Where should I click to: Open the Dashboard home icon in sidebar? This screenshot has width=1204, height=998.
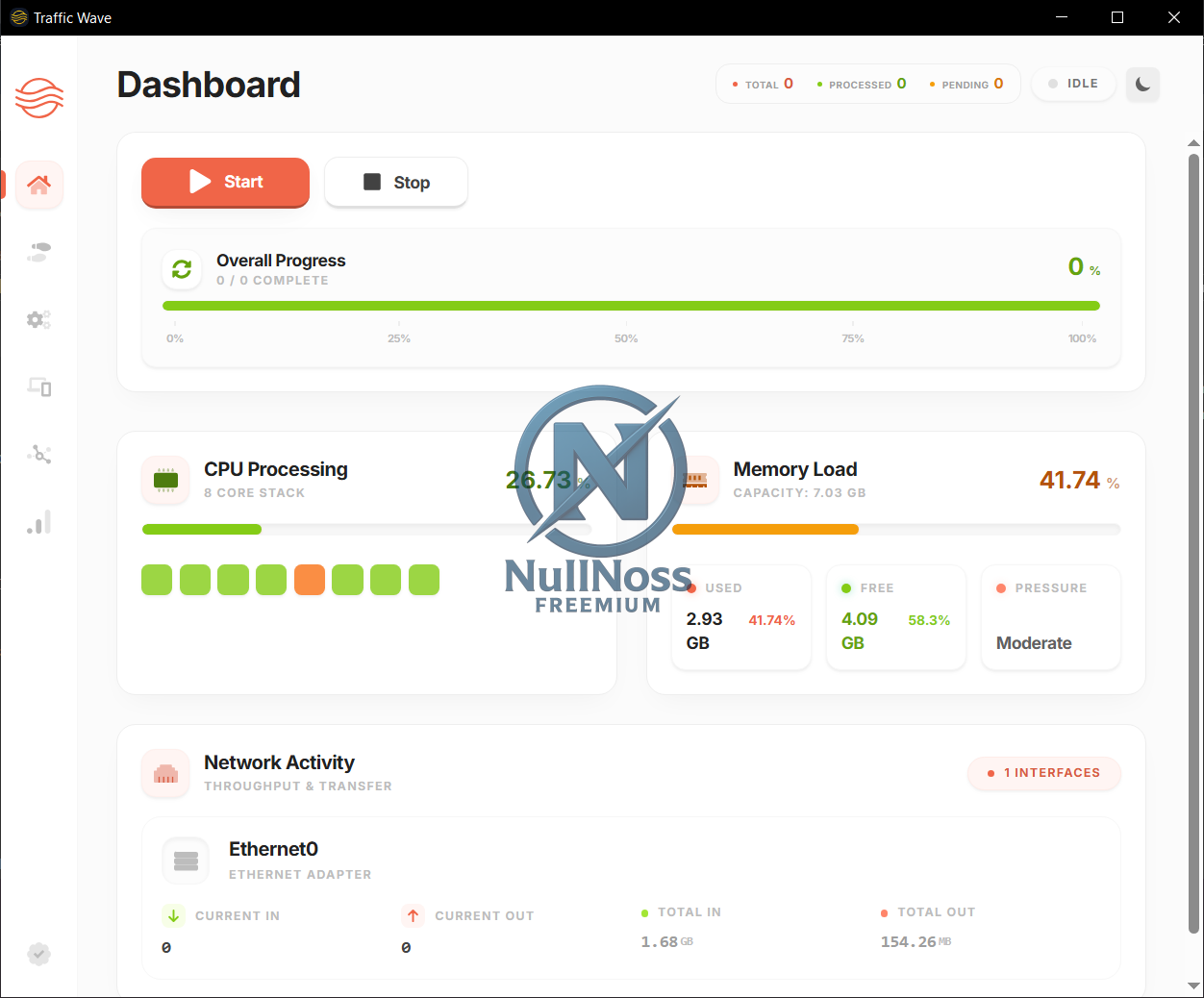pos(38,185)
